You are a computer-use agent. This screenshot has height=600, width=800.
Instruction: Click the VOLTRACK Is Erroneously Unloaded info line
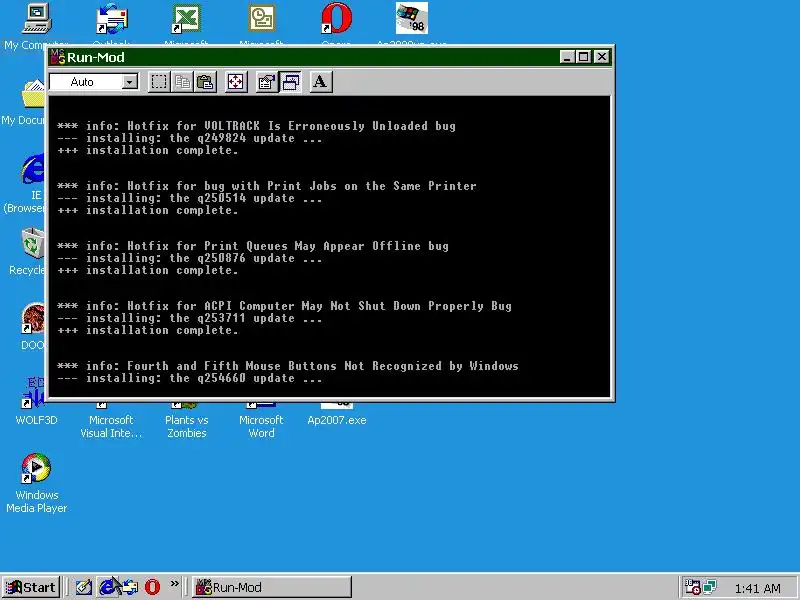257,126
